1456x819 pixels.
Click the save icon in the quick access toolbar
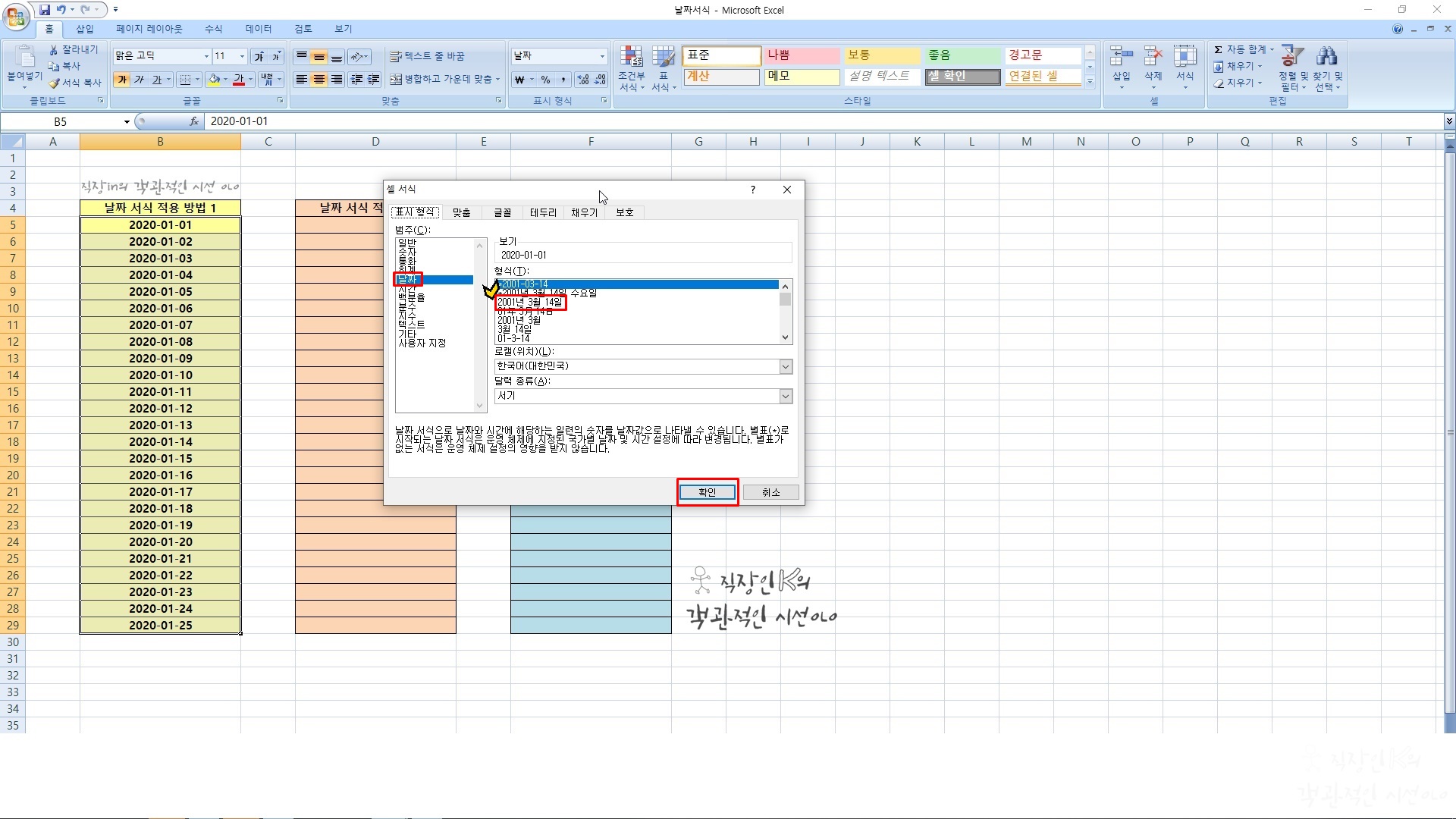(x=45, y=10)
